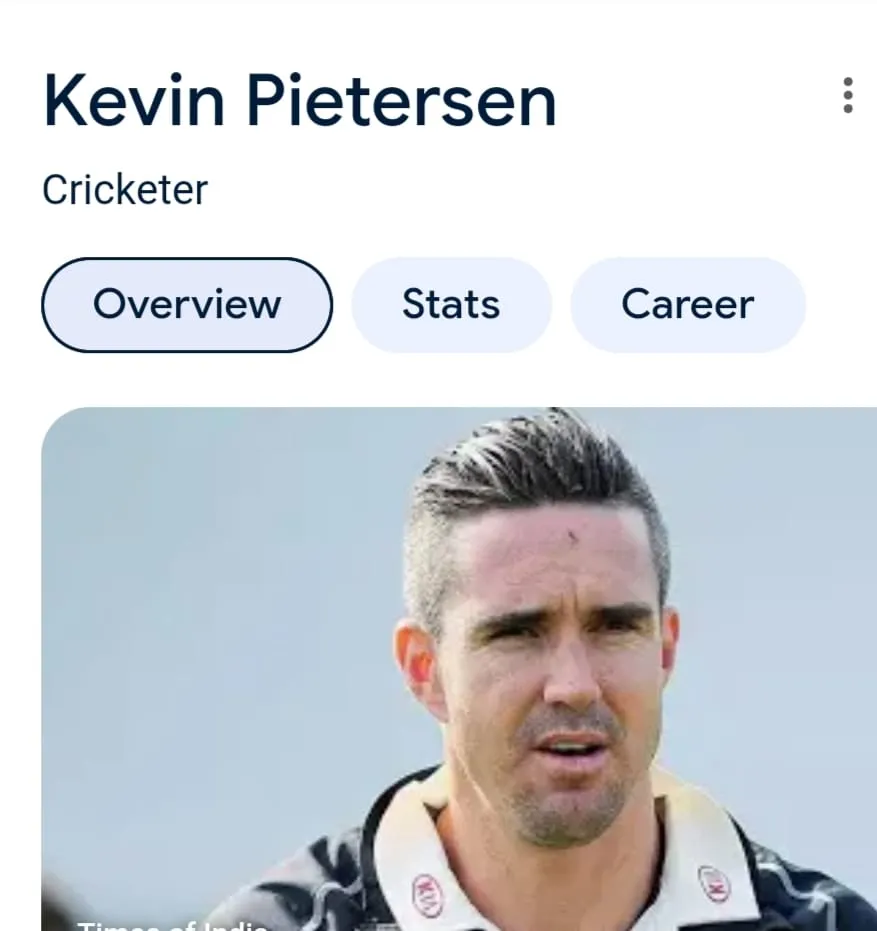
Task: Click the Cricketer subtitle text
Action: 125,190
